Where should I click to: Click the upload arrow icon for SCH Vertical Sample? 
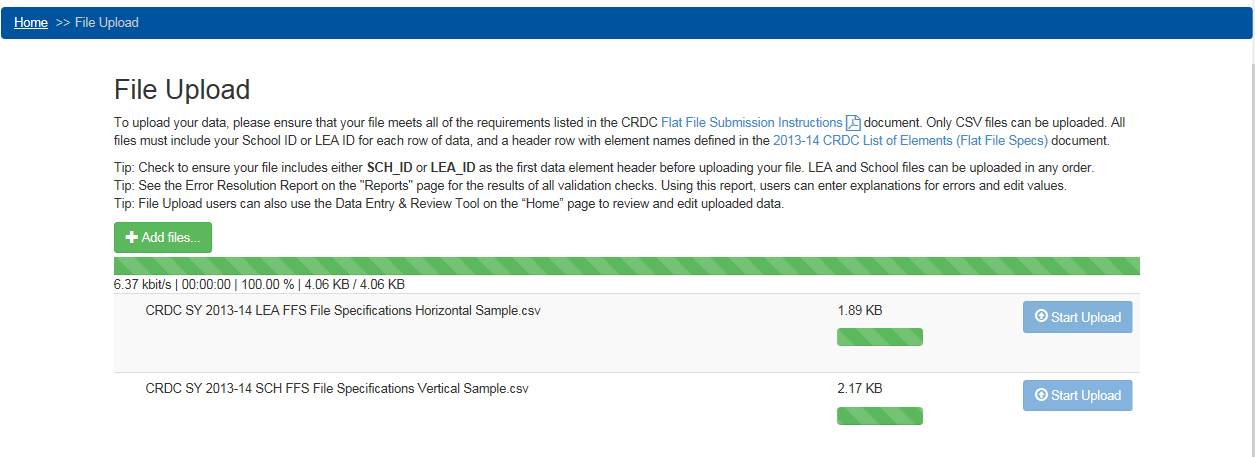(x=1041, y=395)
